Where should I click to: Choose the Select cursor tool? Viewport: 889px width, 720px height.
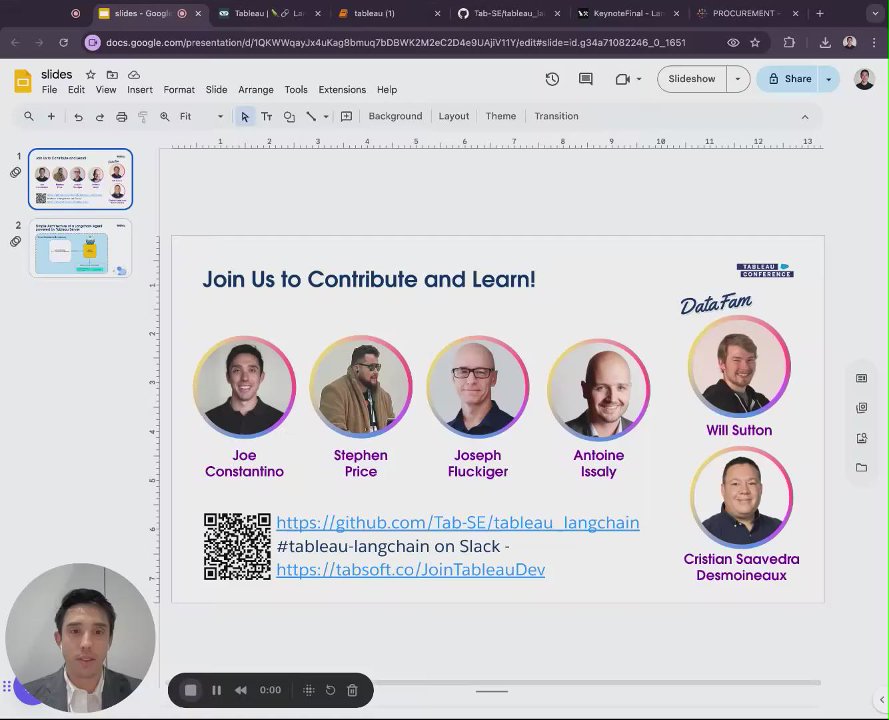245,117
